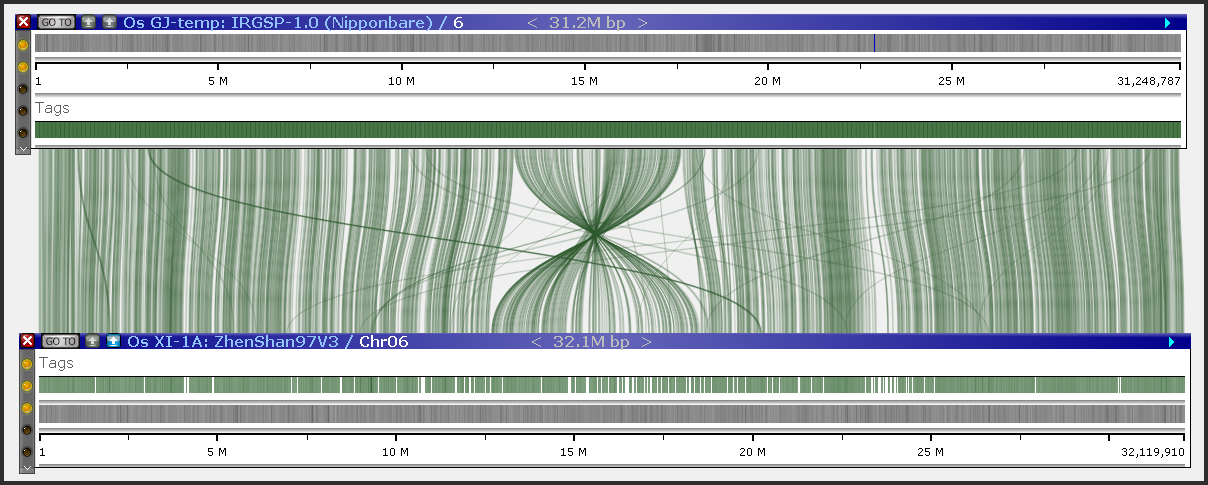Click the '>' zoom arrow beside 32.1M bp
Viewport: 1208px width, 485px height.
pos(646,341)
